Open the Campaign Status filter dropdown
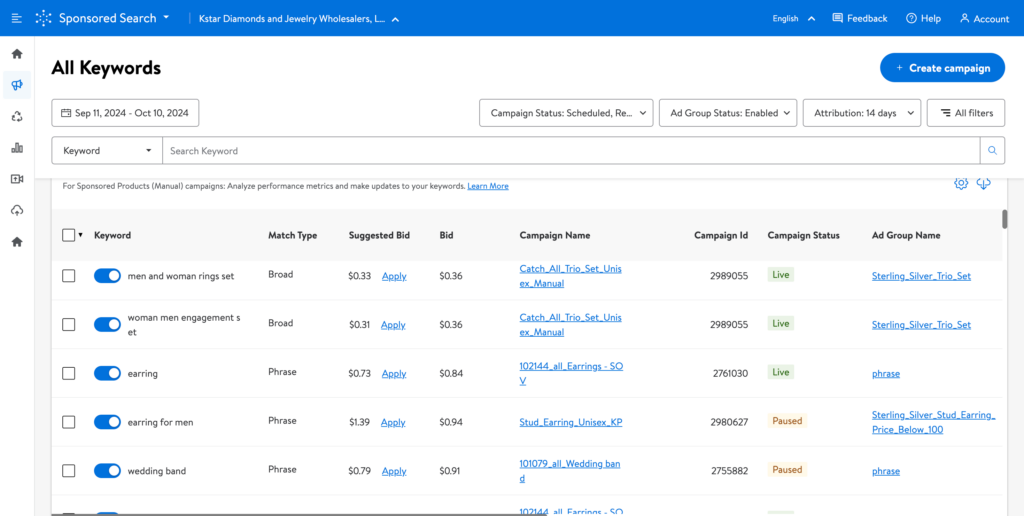 click(566, 113)
